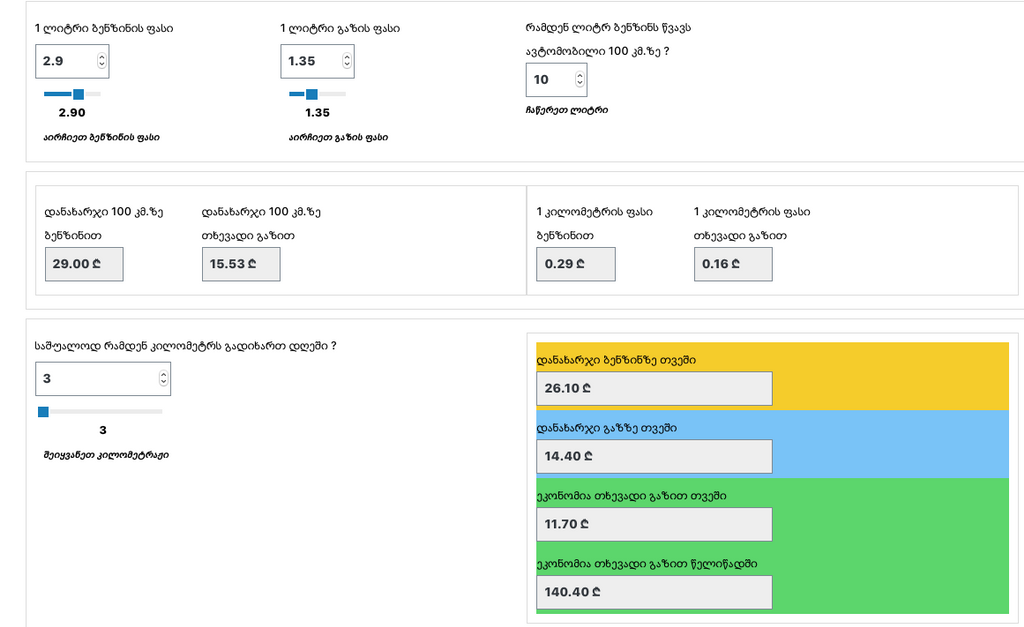Screen dimensions: 1024x627
Task: Click the 15.53 ₾ gas cost field
Action: pos(241,264)
